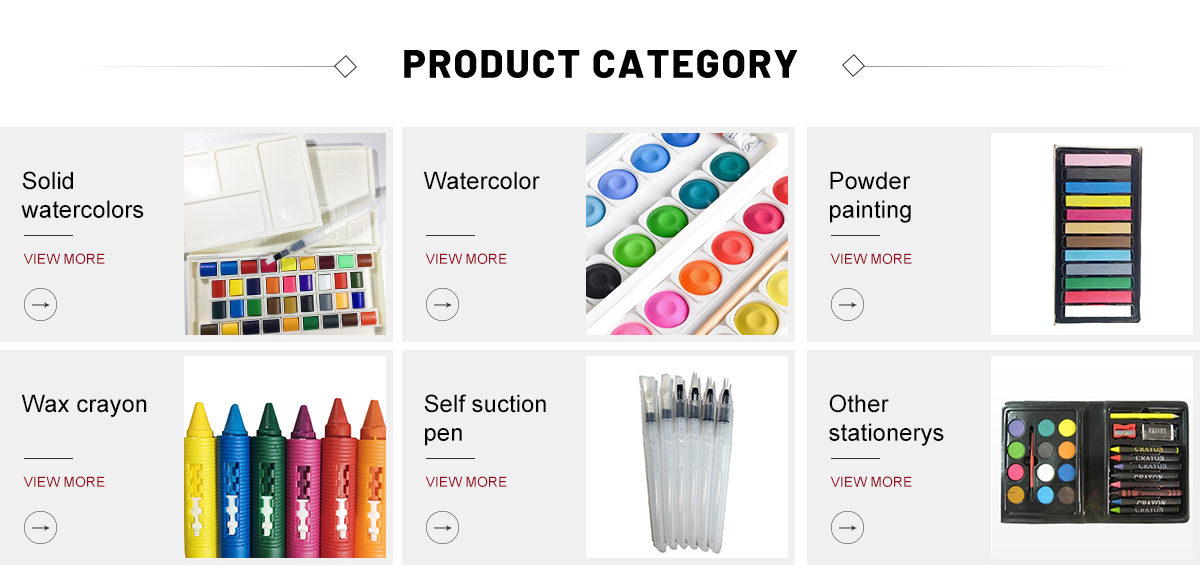Viewport: 1200px width, 582px height.
Task: Click View More for Self suction pen
Action: [466, 482]
